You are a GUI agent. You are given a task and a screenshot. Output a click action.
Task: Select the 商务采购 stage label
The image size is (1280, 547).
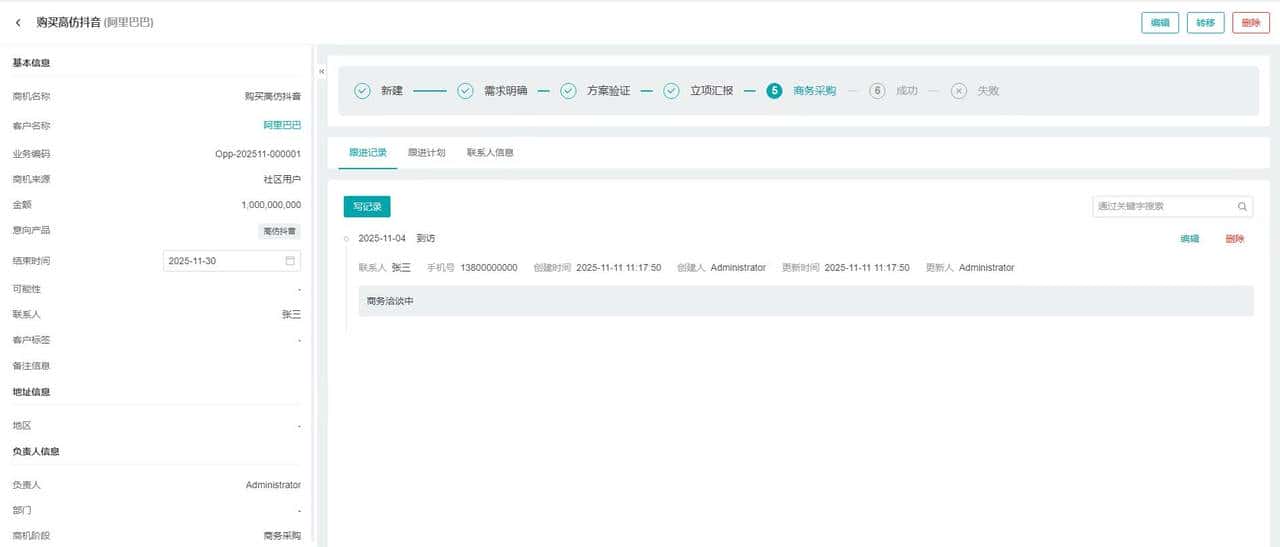point(815,91)
